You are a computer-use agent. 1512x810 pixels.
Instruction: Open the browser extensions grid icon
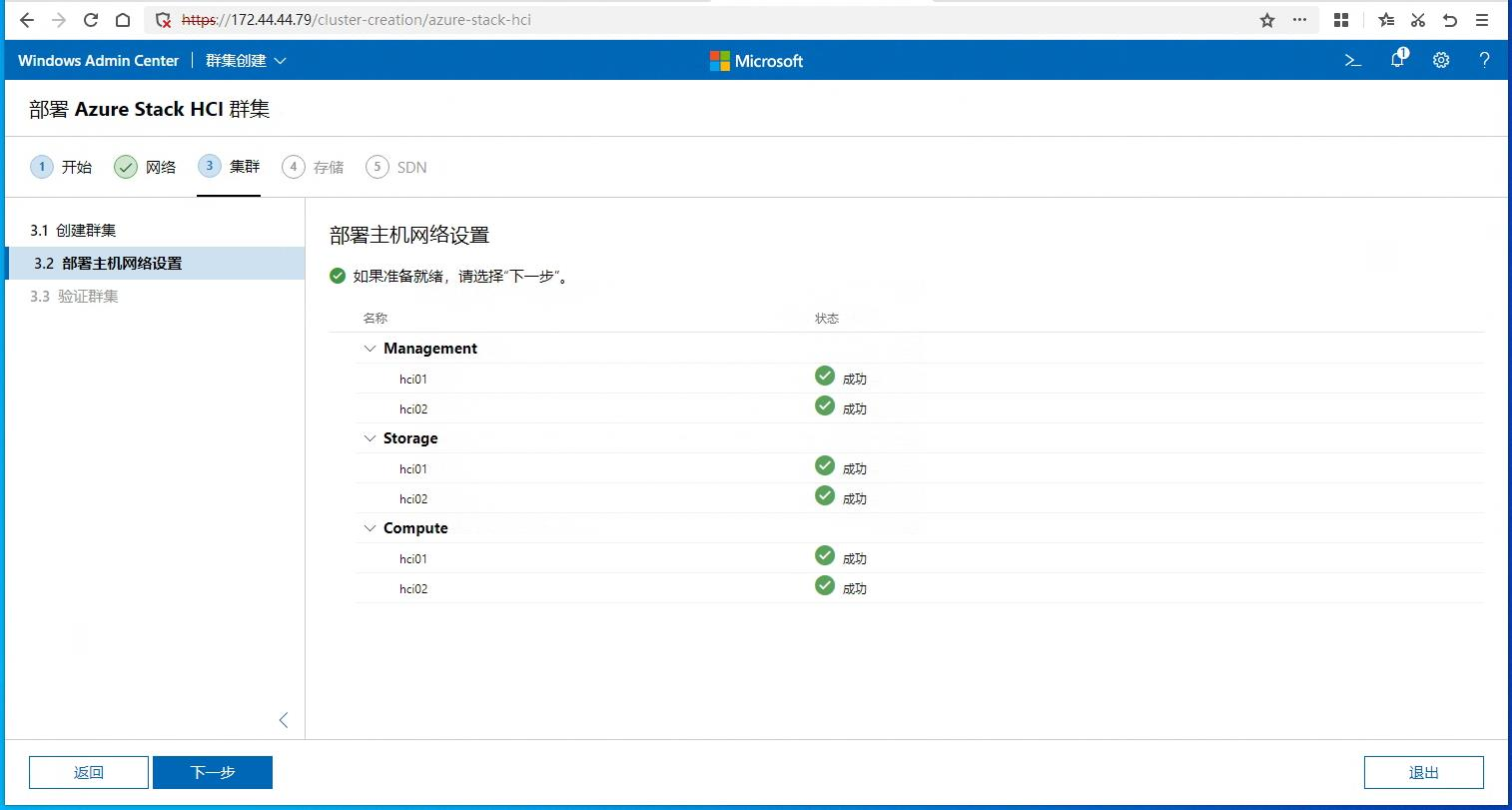point(1341,20)
